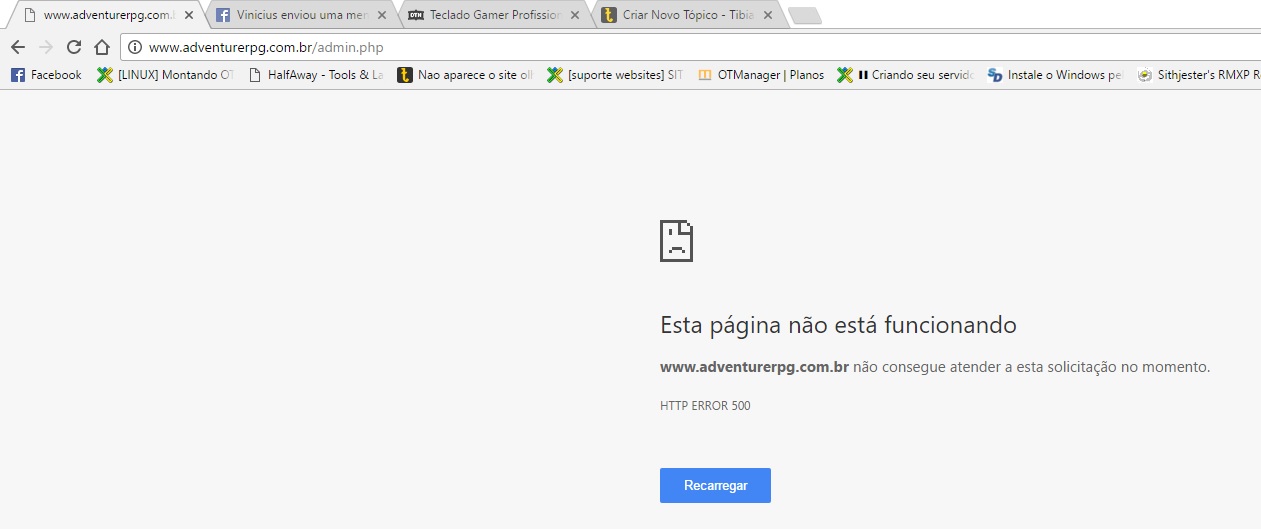Image resolution: width=1261 pixels, height=529 pixels.
Task: Open the HalfAway - Tools bookmark
Action: [x=315, y=75]
